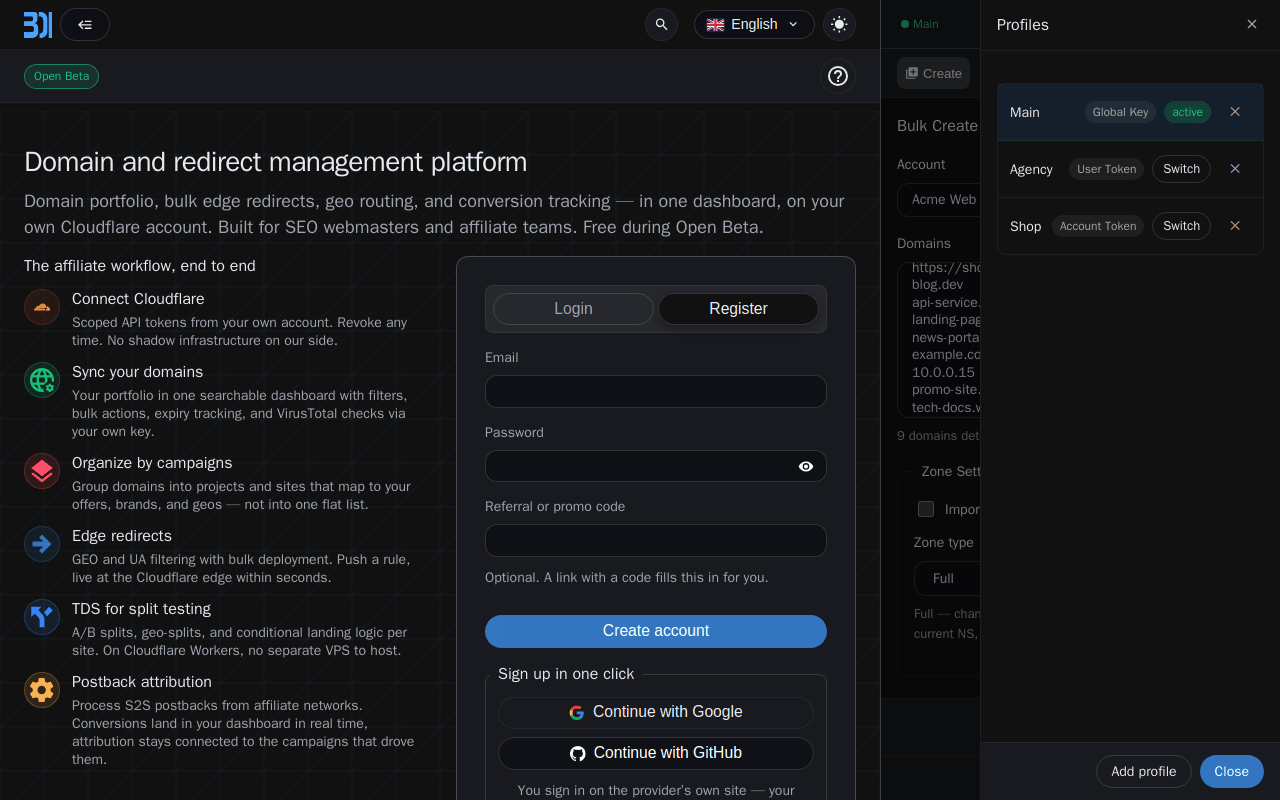The image size is (1280, 800).
Task: Continue with GitHub sign-up
Action: pyautogui.click(x=656, y=754)
